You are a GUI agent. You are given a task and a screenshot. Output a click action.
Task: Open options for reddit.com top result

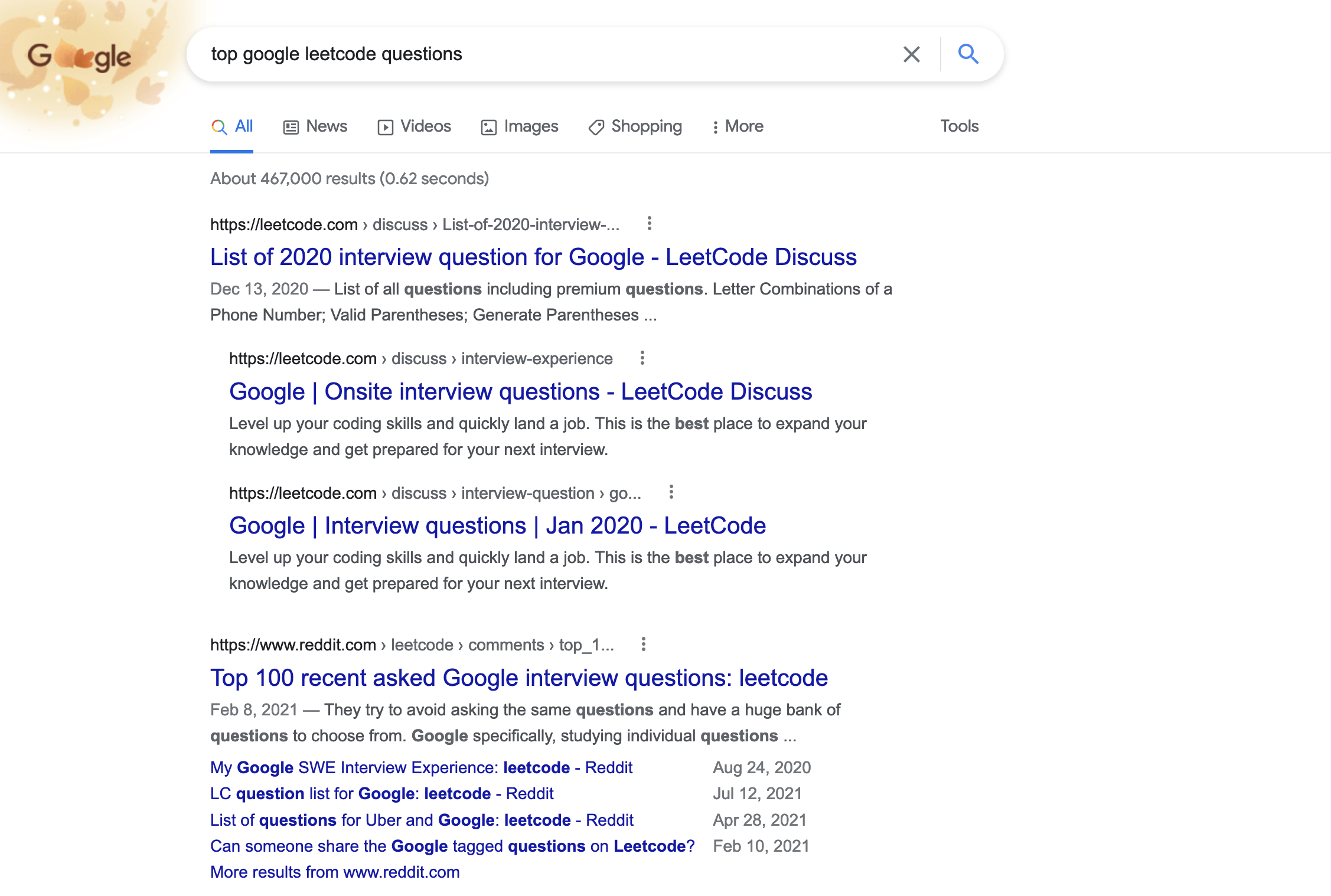click(x=643, y=644)
